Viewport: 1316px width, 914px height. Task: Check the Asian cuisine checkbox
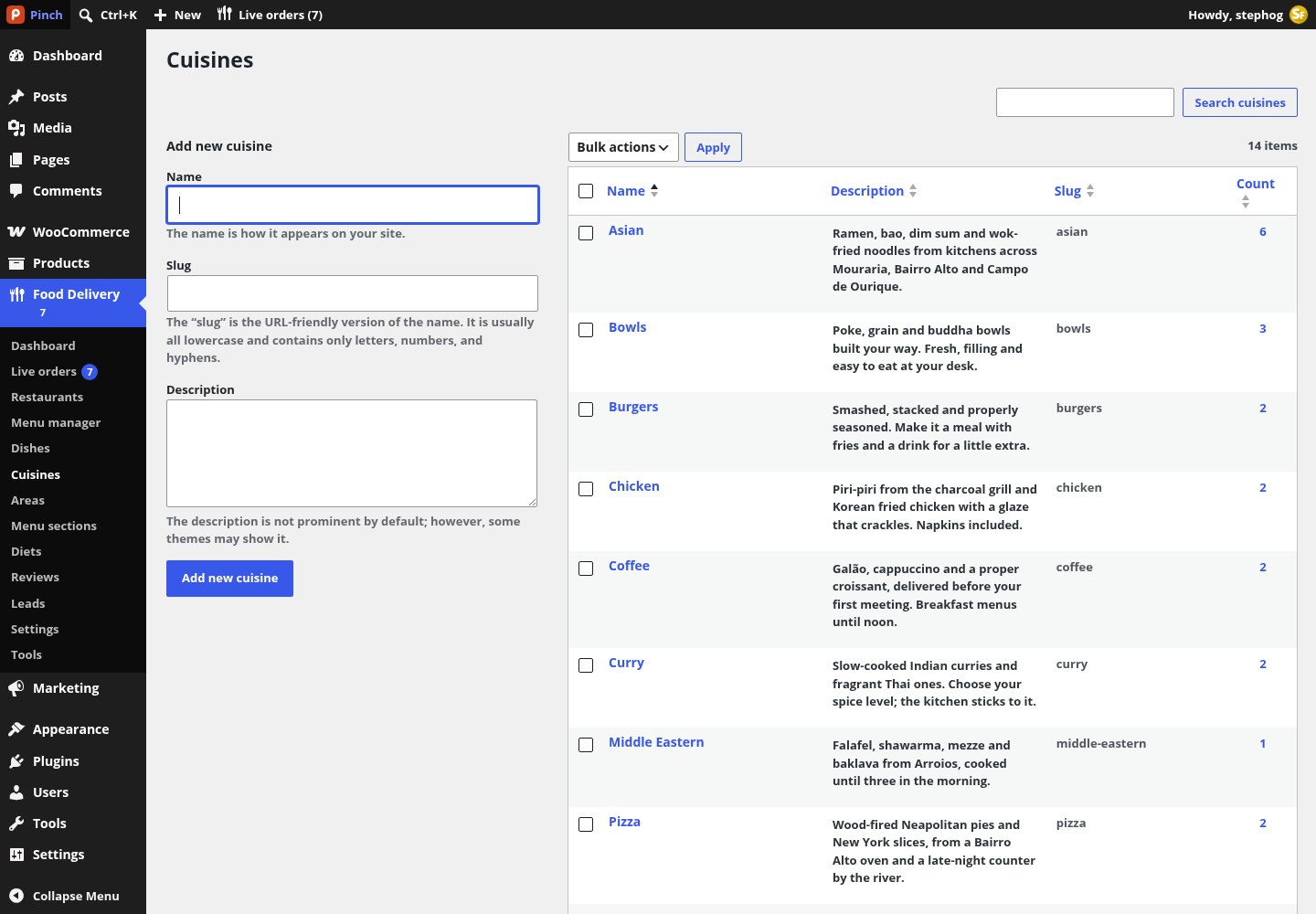586,233
